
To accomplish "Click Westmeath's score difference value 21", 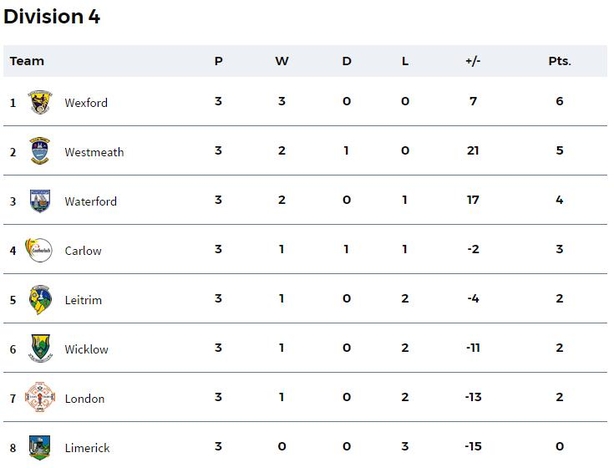I will pyautogui.click(x=473, y=151).
